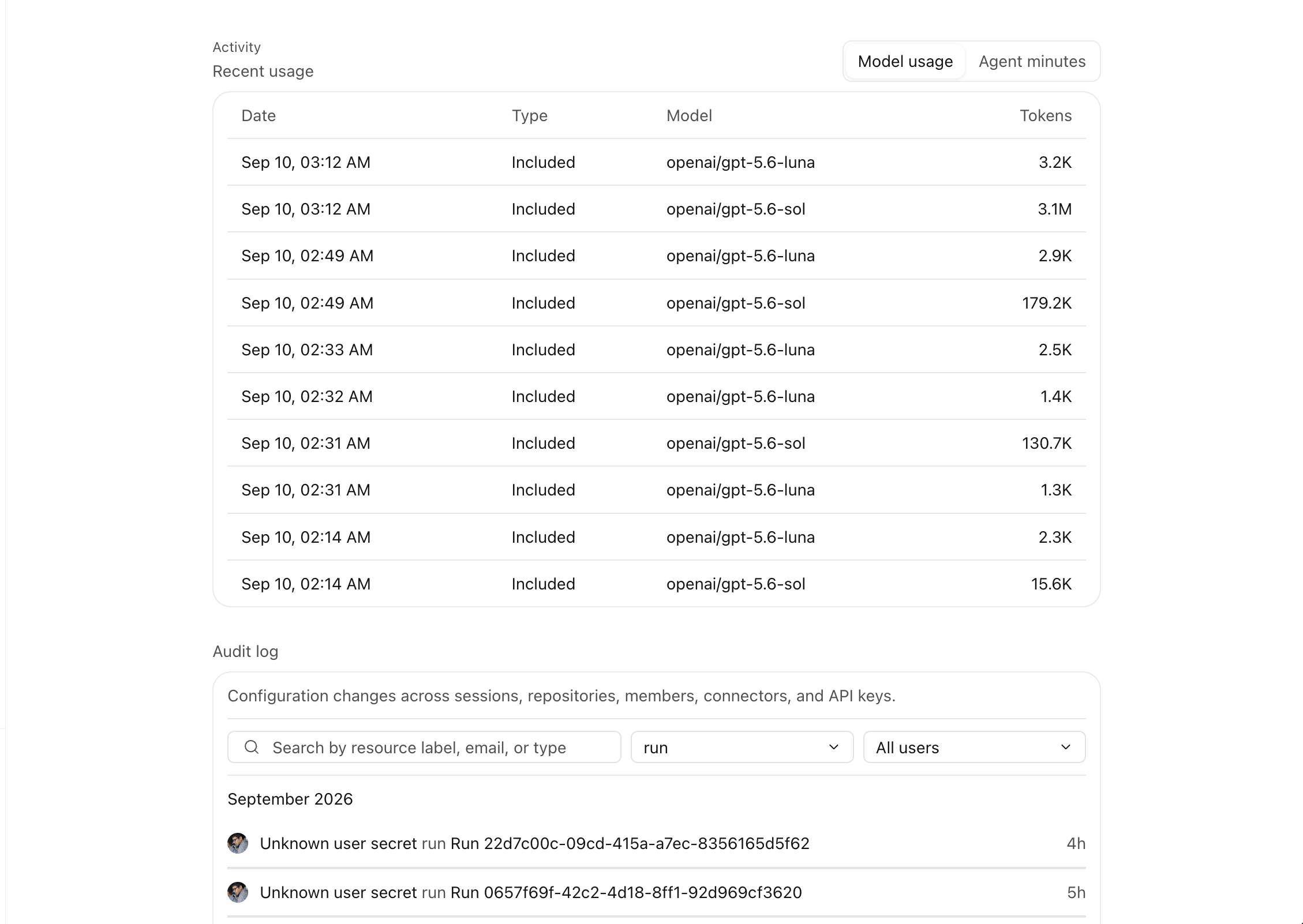Select the 15.6K tokens value
This screenshot has width=1303, height=924.
coord(1051,584)
